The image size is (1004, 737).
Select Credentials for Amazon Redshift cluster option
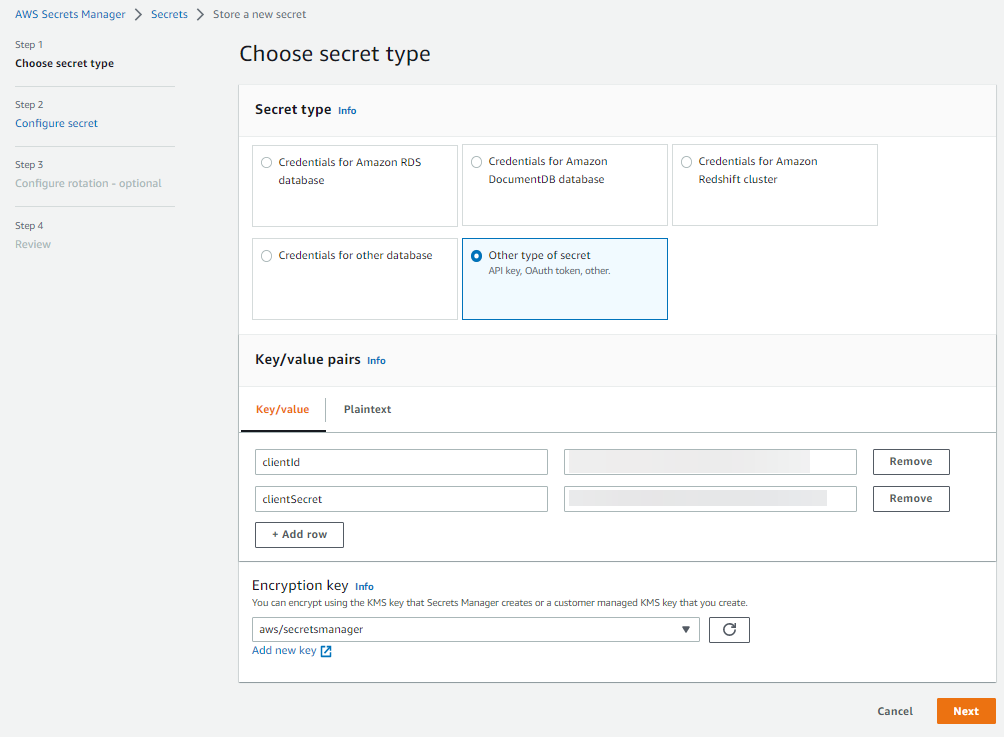click(x=686, y=162)
